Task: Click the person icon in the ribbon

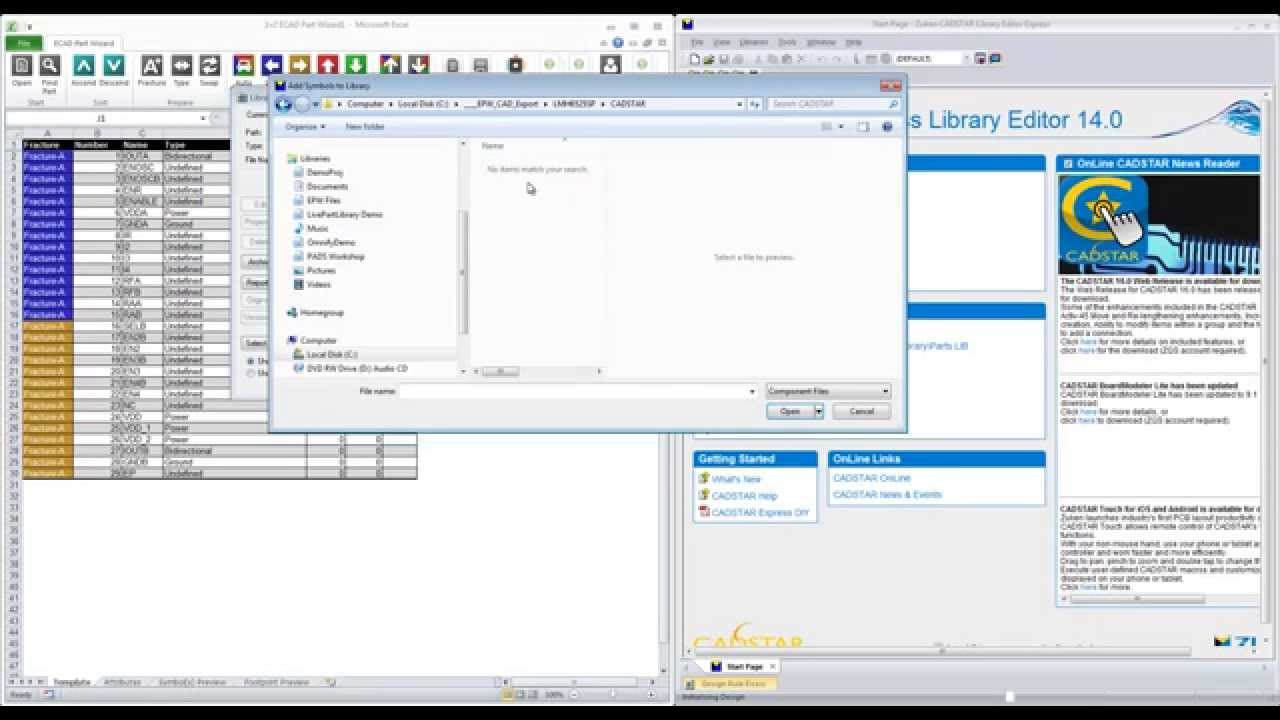Action: [610, 65]
